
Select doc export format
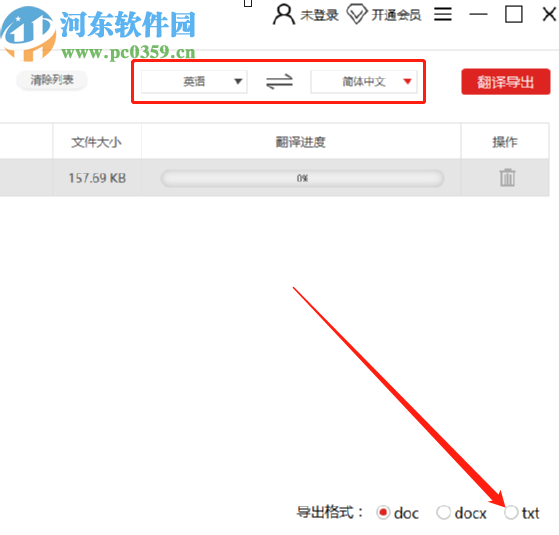[383, 513]
